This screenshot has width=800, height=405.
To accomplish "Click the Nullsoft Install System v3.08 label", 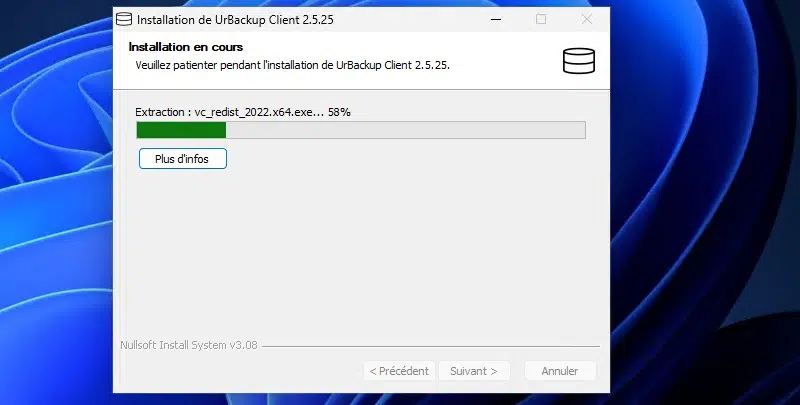I will click(189, 345).
